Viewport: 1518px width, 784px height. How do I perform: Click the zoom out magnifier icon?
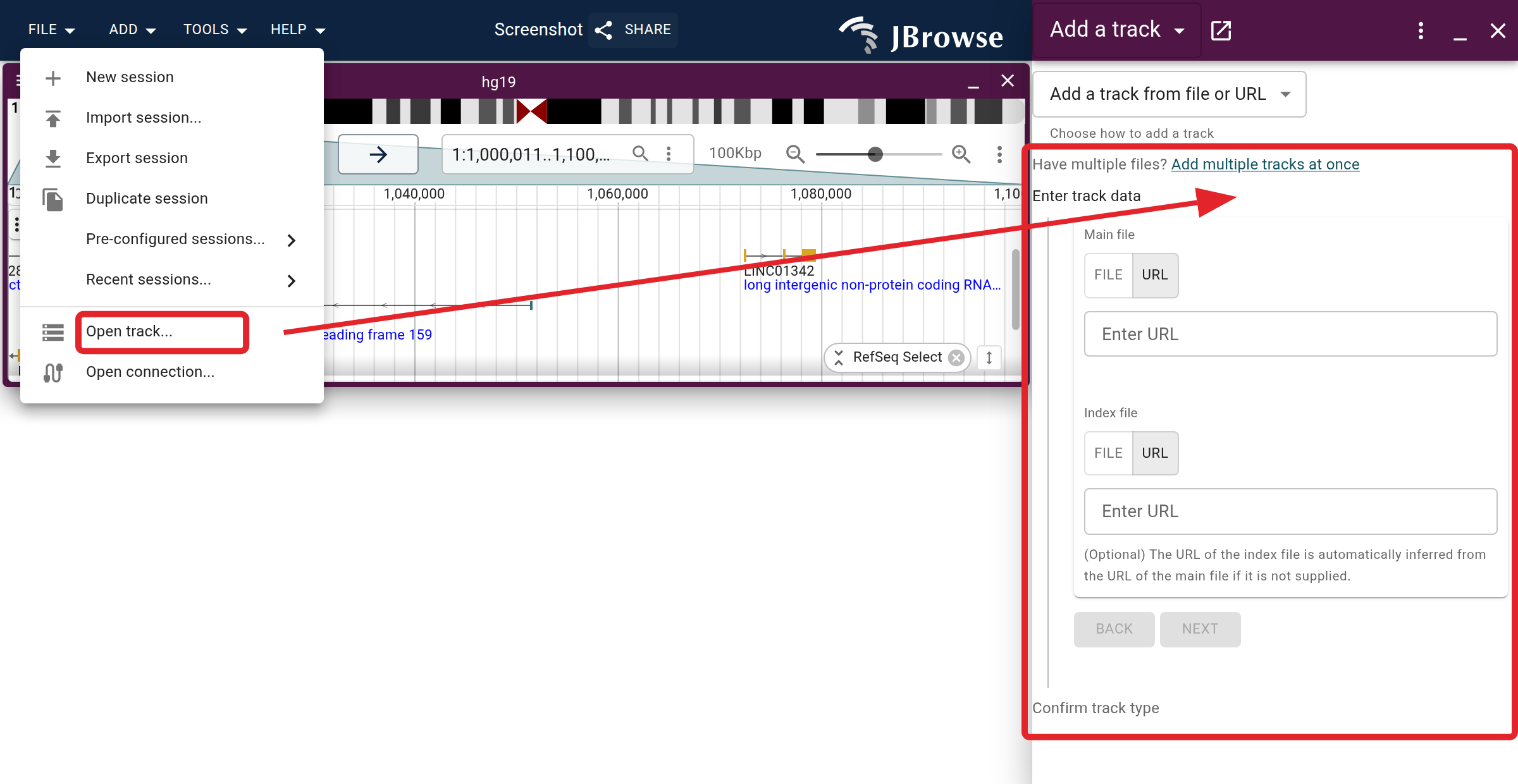pyautogui.click(x=795, y=154)
